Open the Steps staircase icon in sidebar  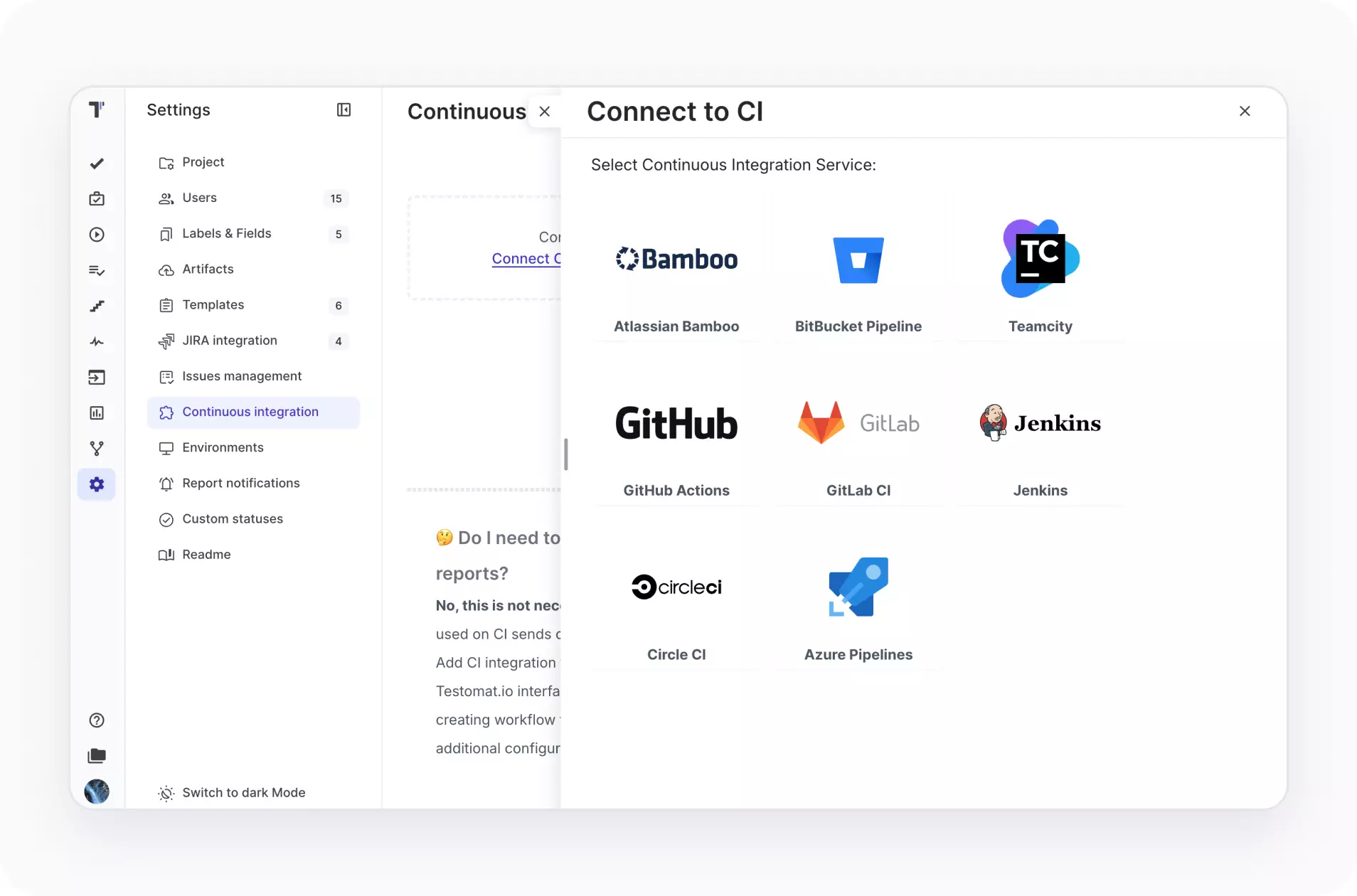(97, 306)
